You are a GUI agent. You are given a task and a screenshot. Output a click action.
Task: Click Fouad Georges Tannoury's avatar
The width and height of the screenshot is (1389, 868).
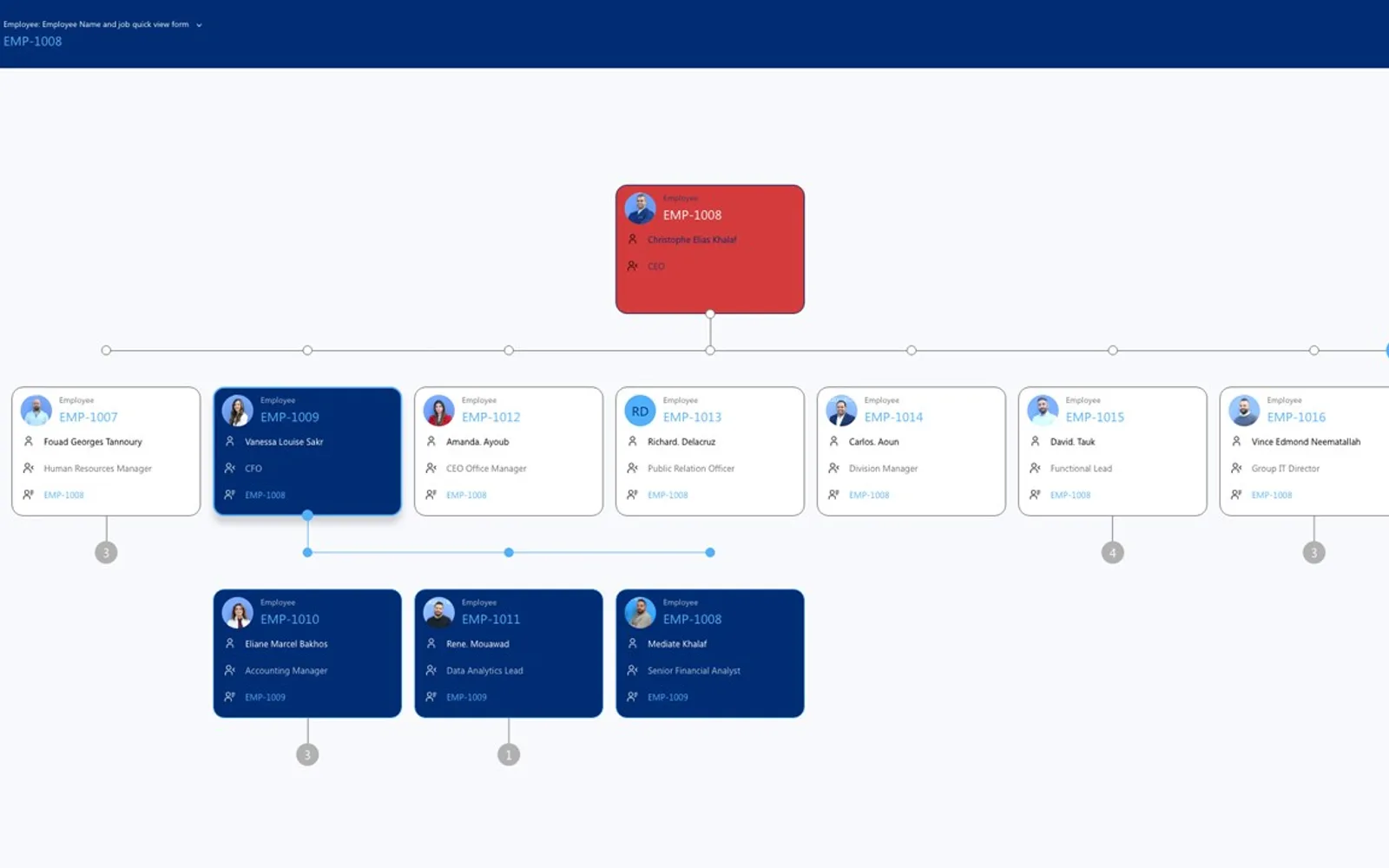pos(36,411)
